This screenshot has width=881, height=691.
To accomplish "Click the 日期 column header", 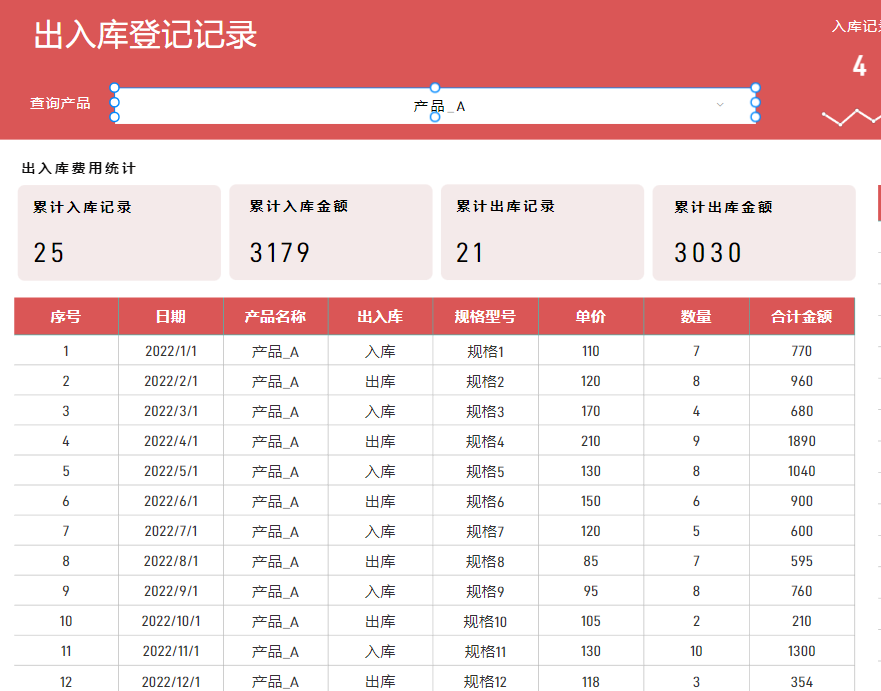I will [171, 317].
